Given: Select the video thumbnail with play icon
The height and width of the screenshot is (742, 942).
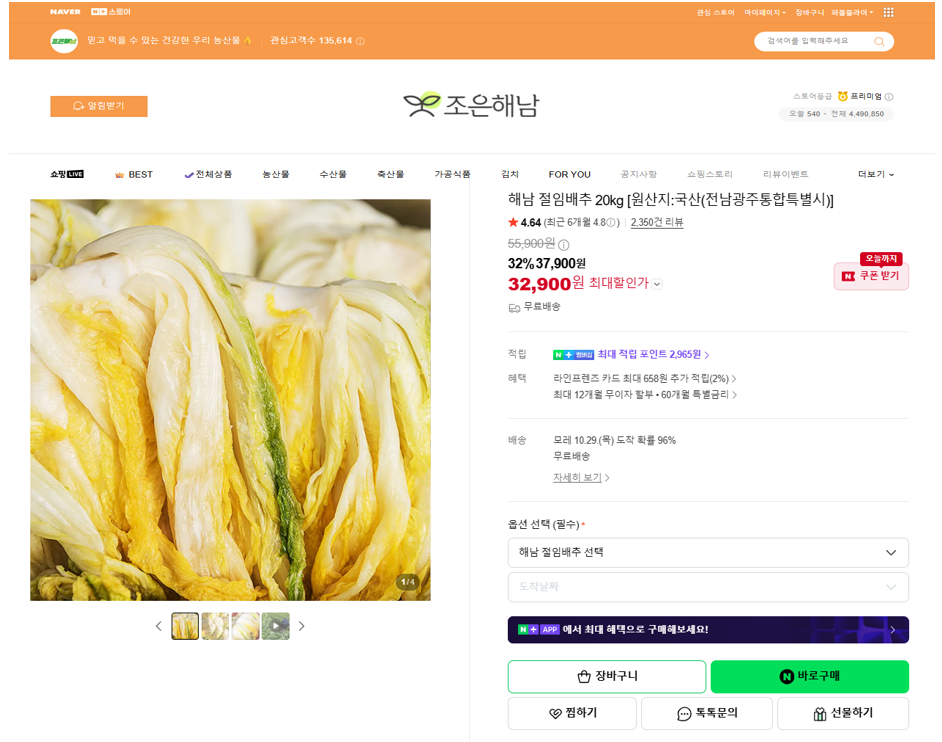Looking at the screenshot, I should (x=276, y=626).
